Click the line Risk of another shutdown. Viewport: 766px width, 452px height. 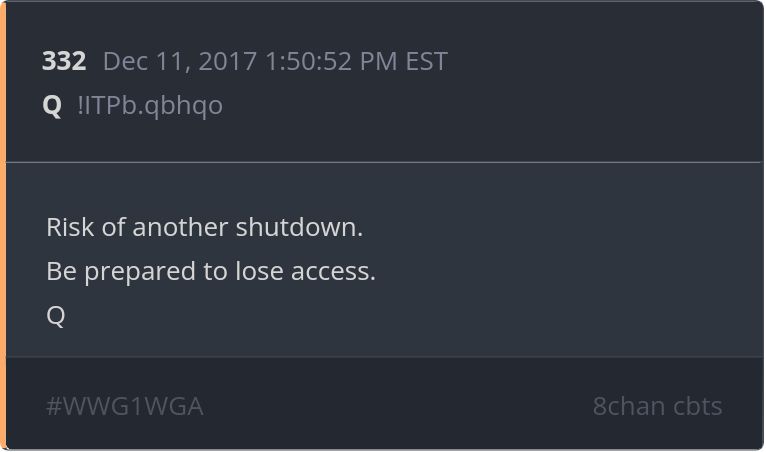[x=205, y=227]
